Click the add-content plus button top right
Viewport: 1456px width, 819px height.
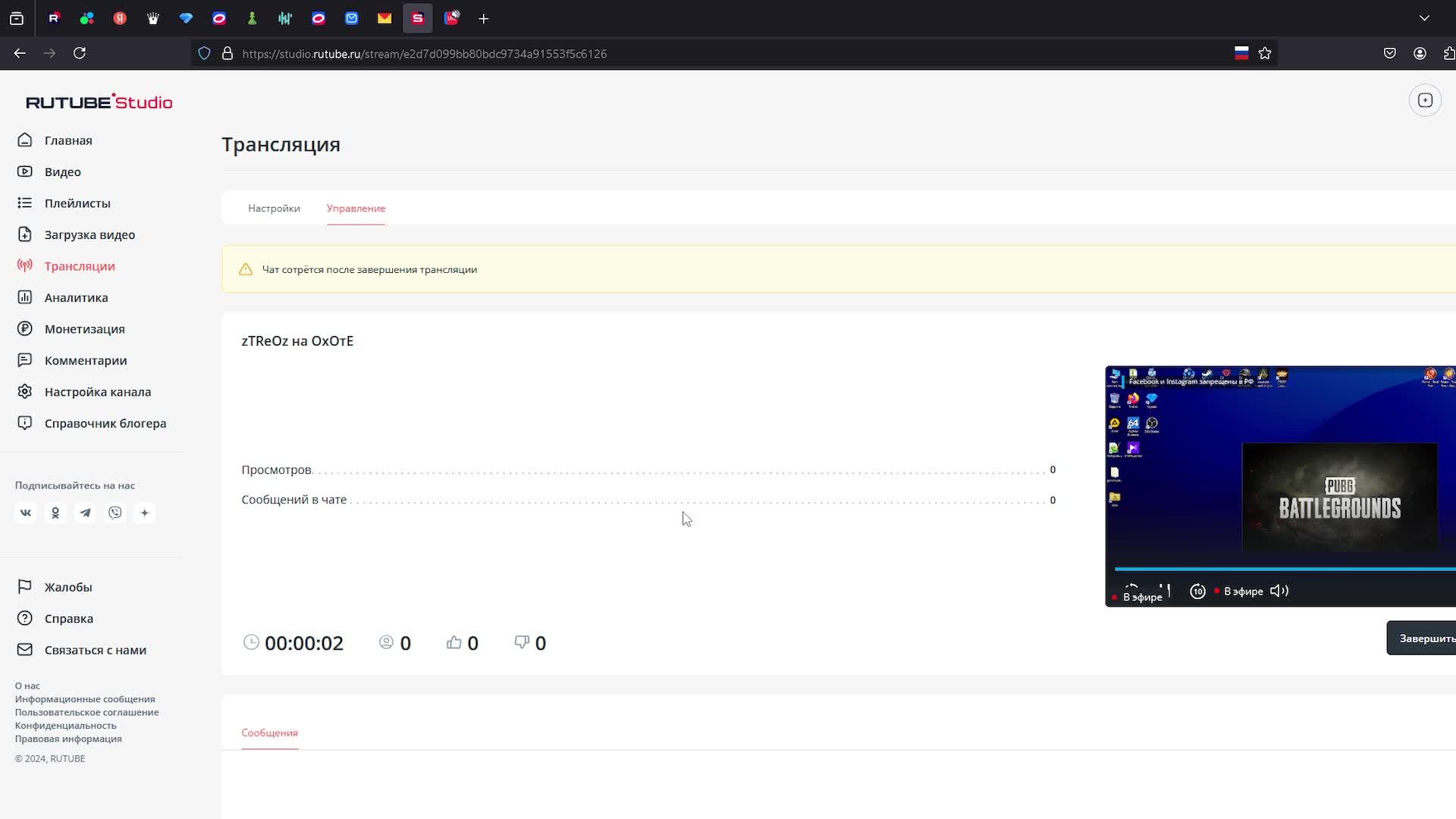pyautogui.click(x=1425, y=100)
